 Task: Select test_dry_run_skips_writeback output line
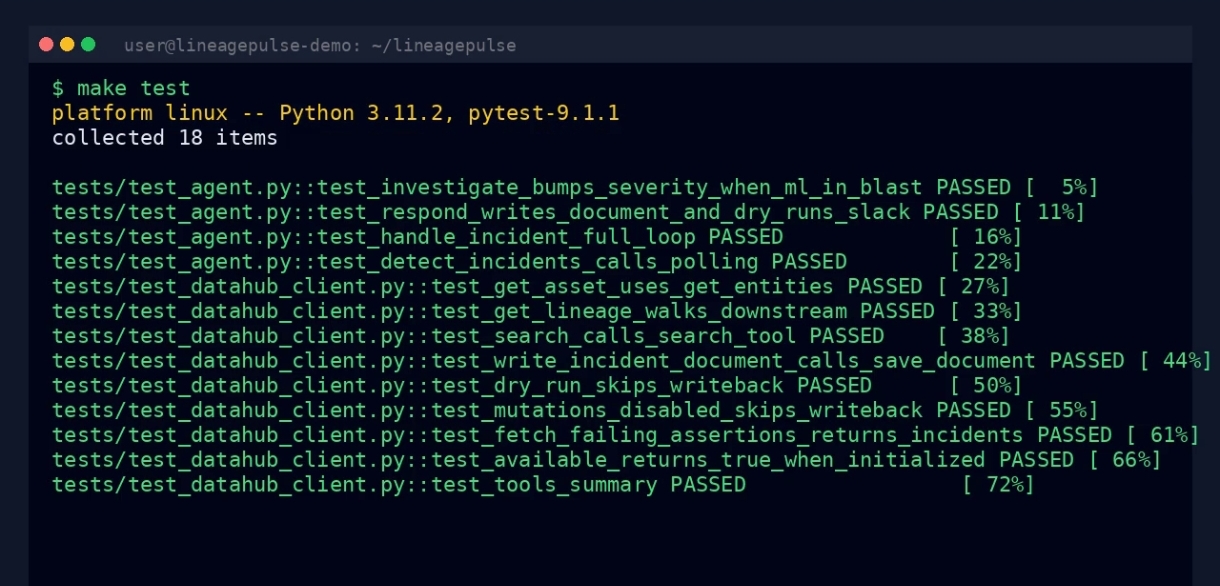[537, 385]
